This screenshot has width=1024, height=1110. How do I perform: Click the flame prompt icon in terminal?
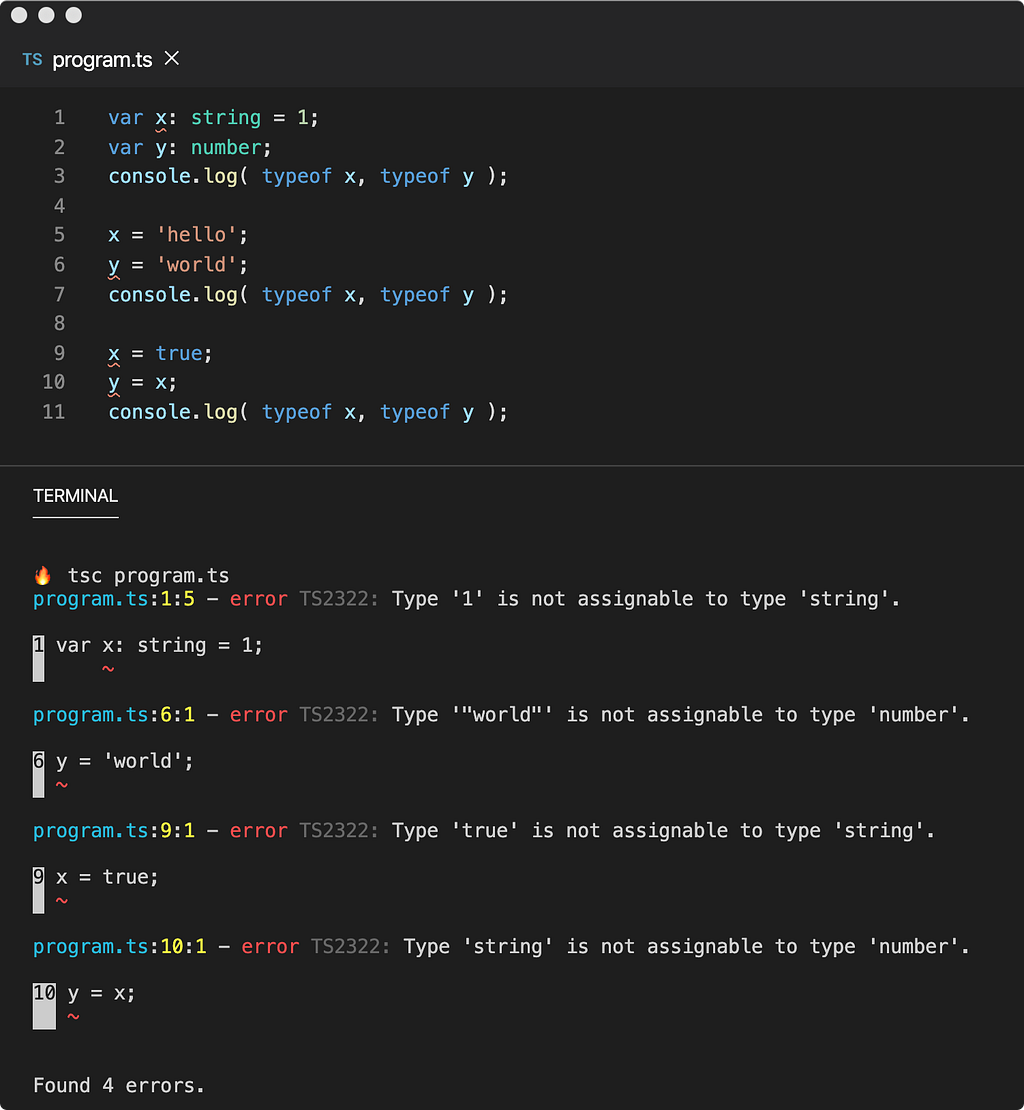(x=42, y=576)
